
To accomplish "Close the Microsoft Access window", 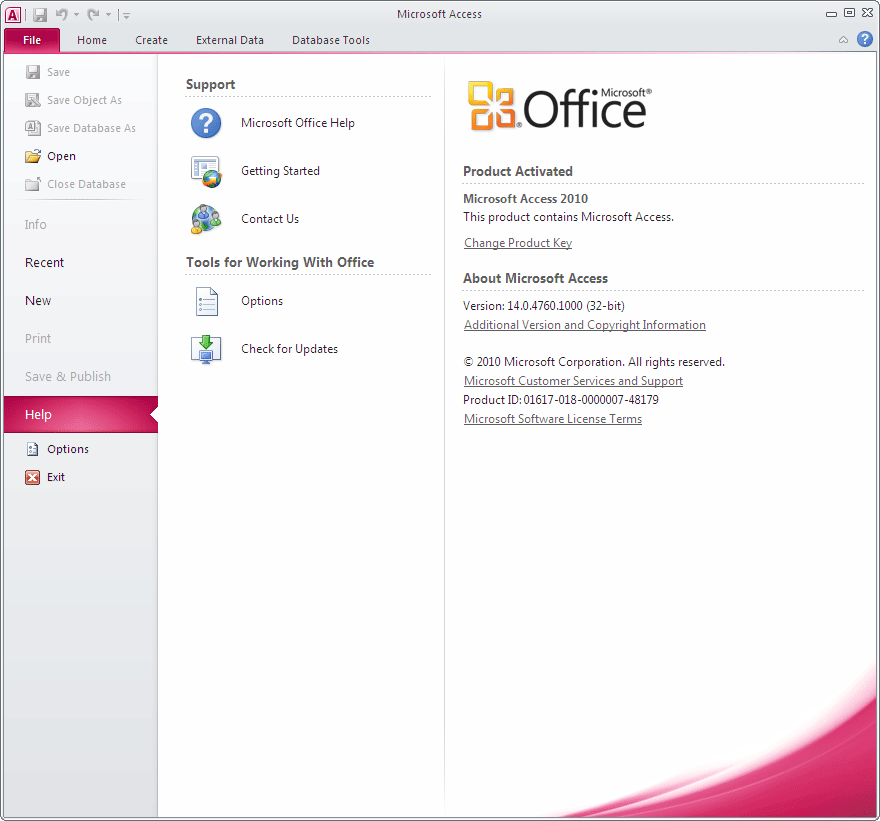I will (x=867, y=13).
